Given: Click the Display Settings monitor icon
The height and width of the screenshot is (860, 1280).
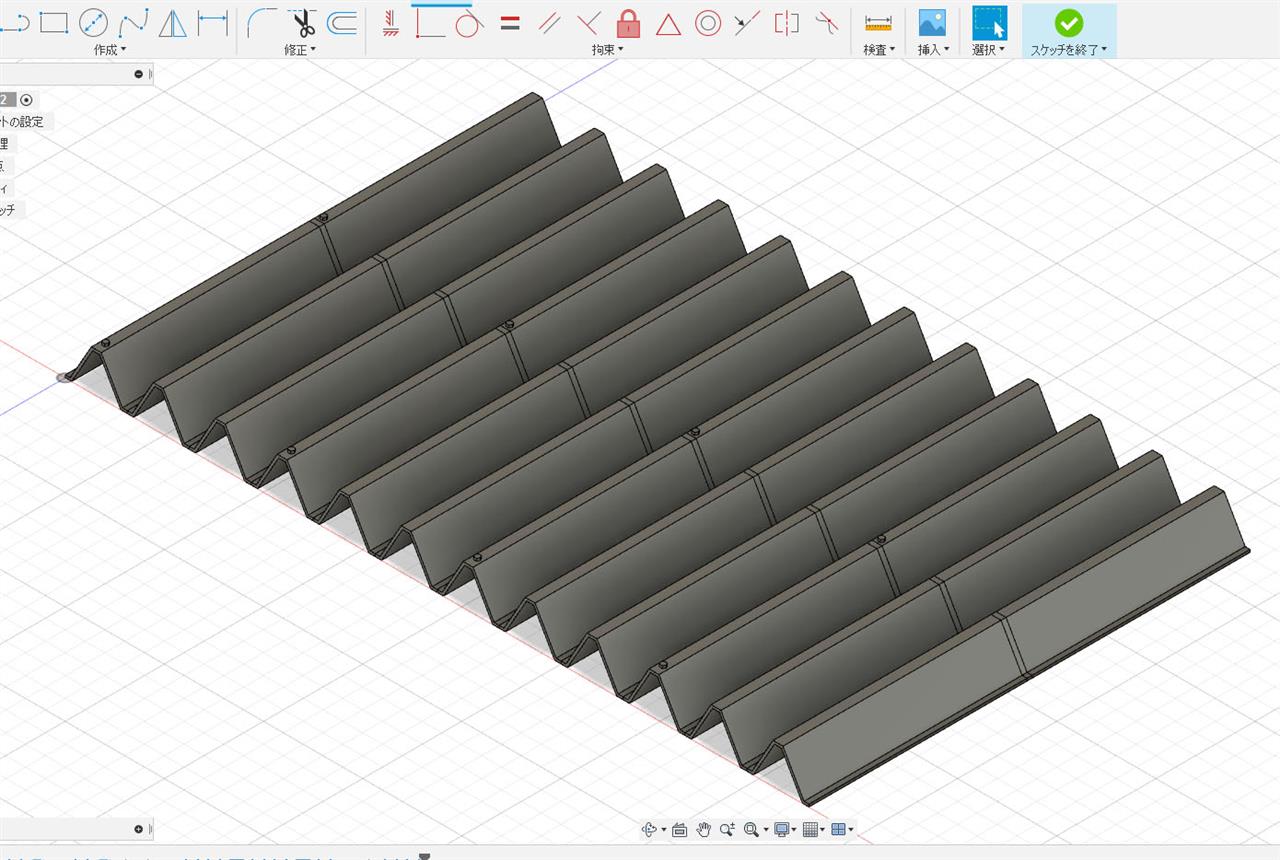Looking at the screenshot, I should click(781, 829).
